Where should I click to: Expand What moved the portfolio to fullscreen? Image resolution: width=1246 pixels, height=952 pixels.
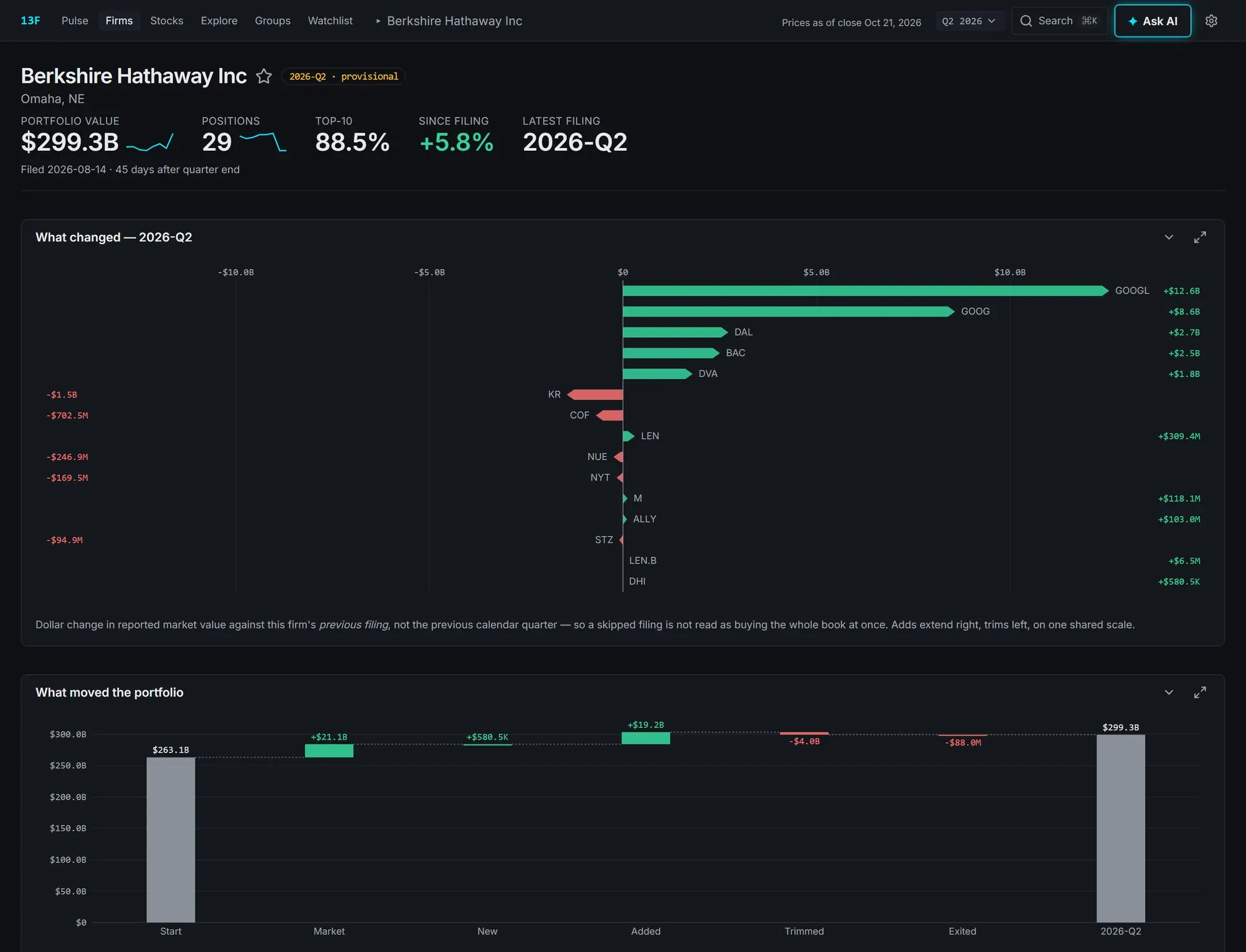click(1200, 692)
